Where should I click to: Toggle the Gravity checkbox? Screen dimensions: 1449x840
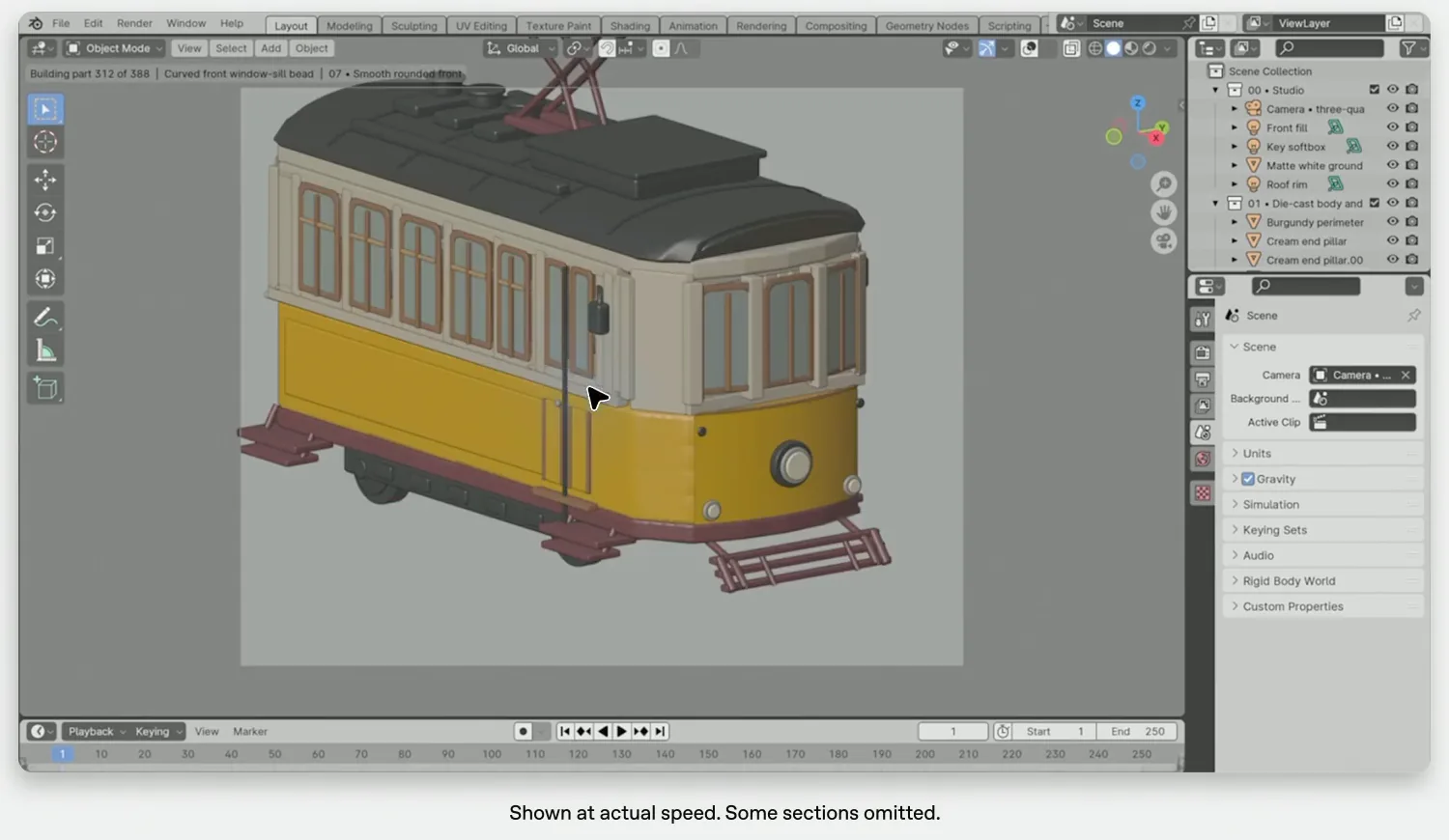click(x=1248, y=479)
